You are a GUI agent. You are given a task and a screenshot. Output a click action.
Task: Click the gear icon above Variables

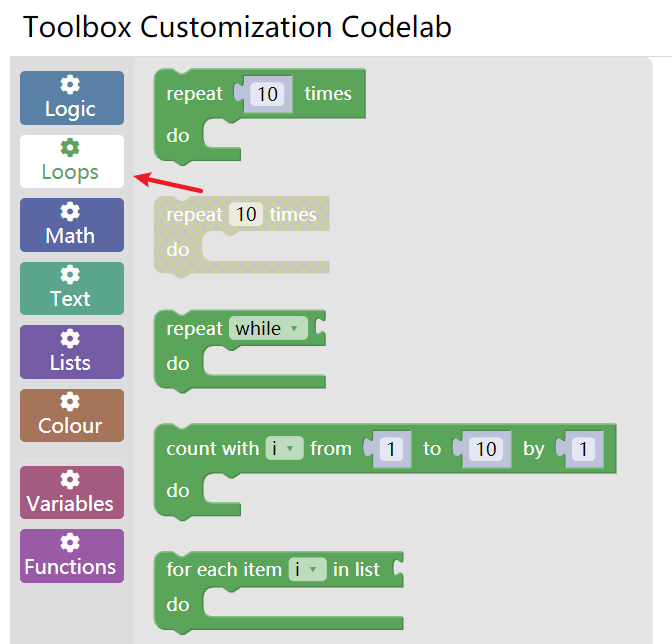70,480
